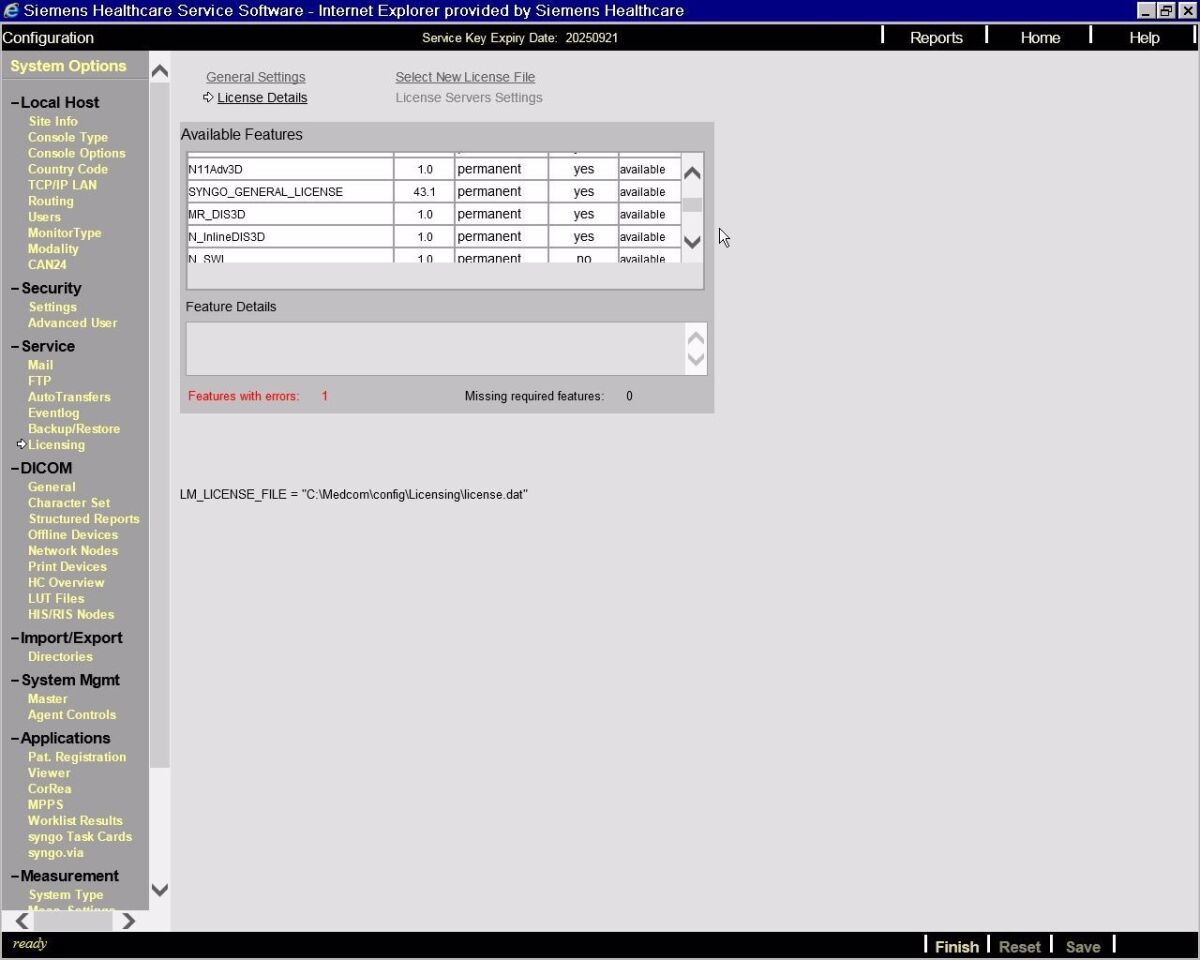Click features list scroll up arrow
The image size is (1200, 960).
click(692, 172)
